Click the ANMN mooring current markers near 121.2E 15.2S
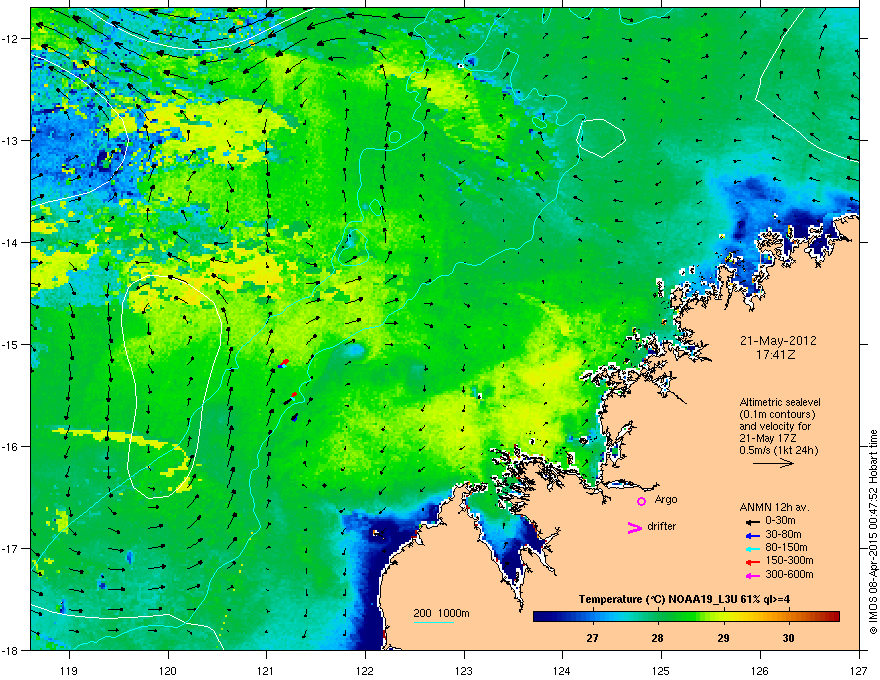This screenshot has height=680, width=880. [x=283, y=364]
